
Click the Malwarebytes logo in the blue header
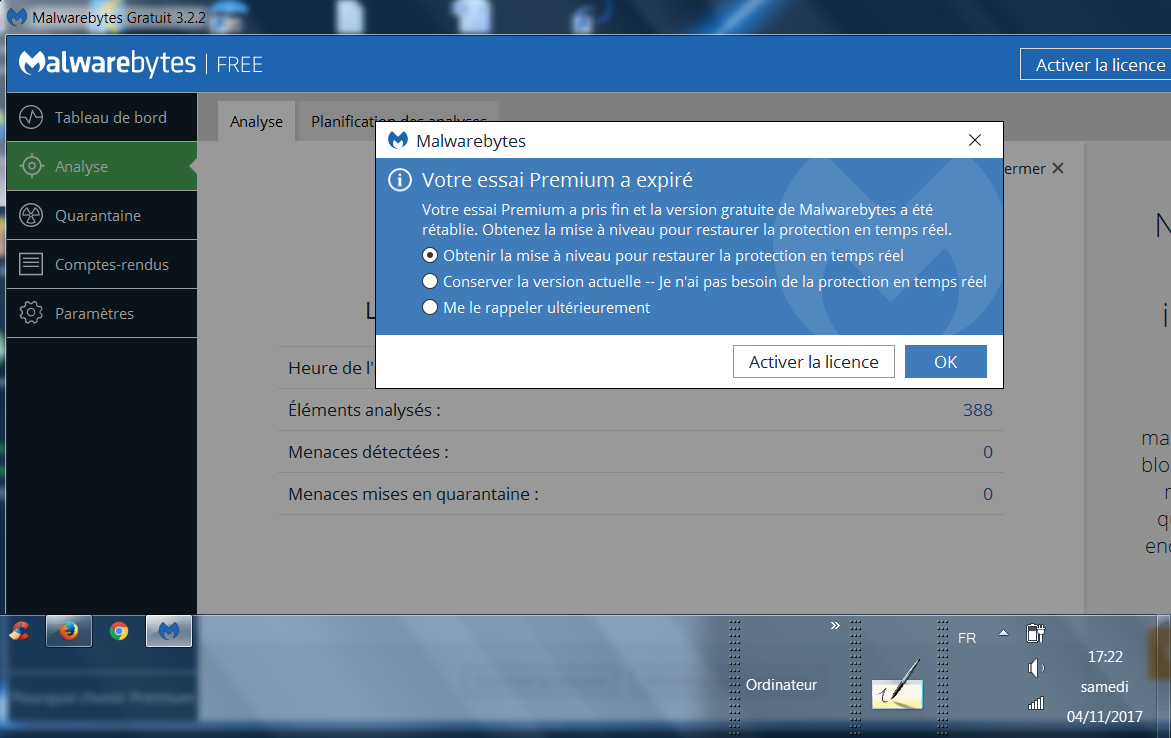pos(108,63)
